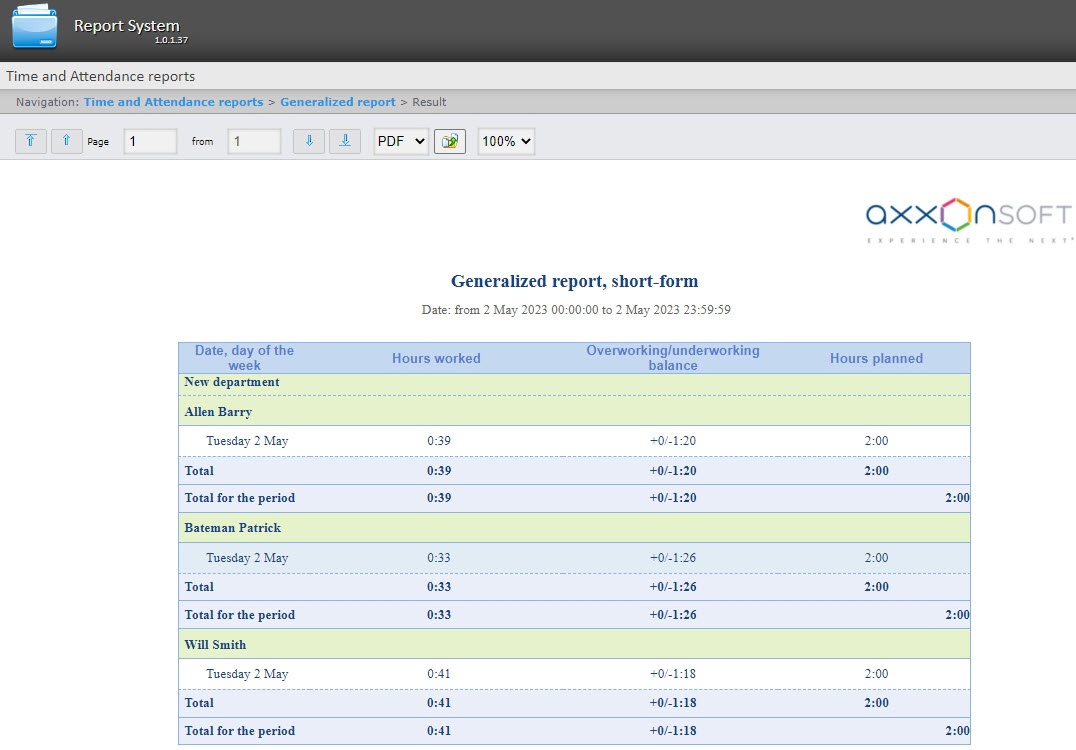This screenshot has width=1076, height=750.
Task: Select the 'New department' group row
Action: click(232, 382)
